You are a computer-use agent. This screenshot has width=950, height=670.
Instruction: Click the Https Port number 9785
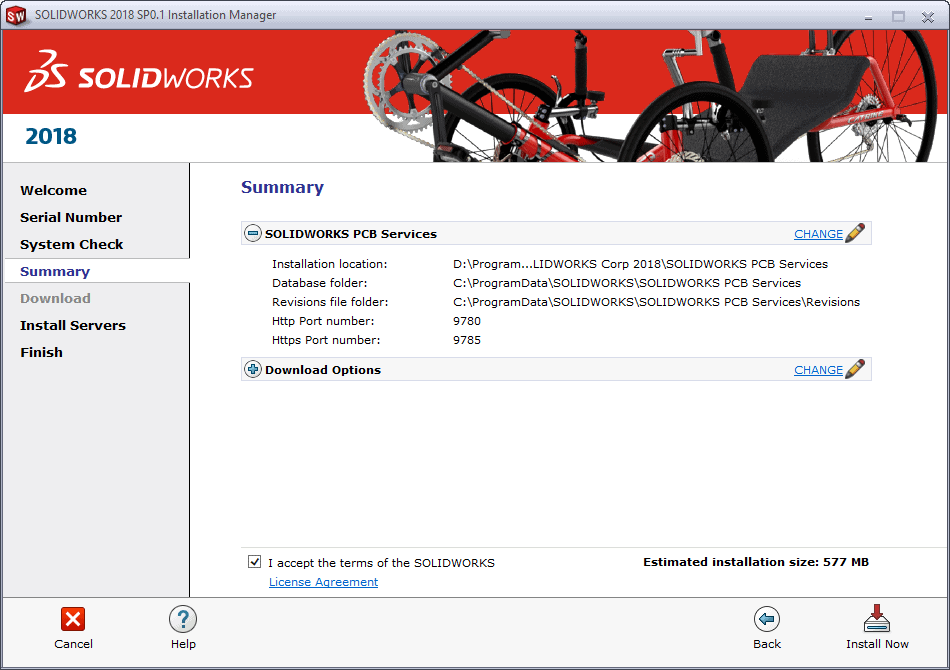(467, 340)
